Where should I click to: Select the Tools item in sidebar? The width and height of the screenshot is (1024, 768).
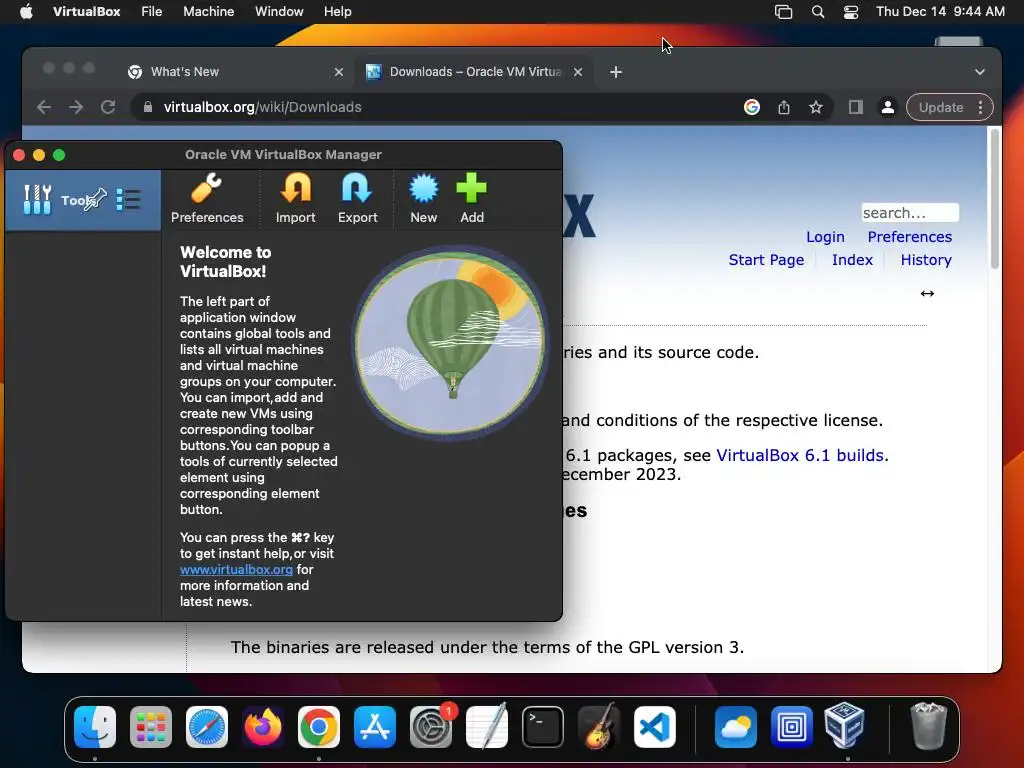point(83,200)
